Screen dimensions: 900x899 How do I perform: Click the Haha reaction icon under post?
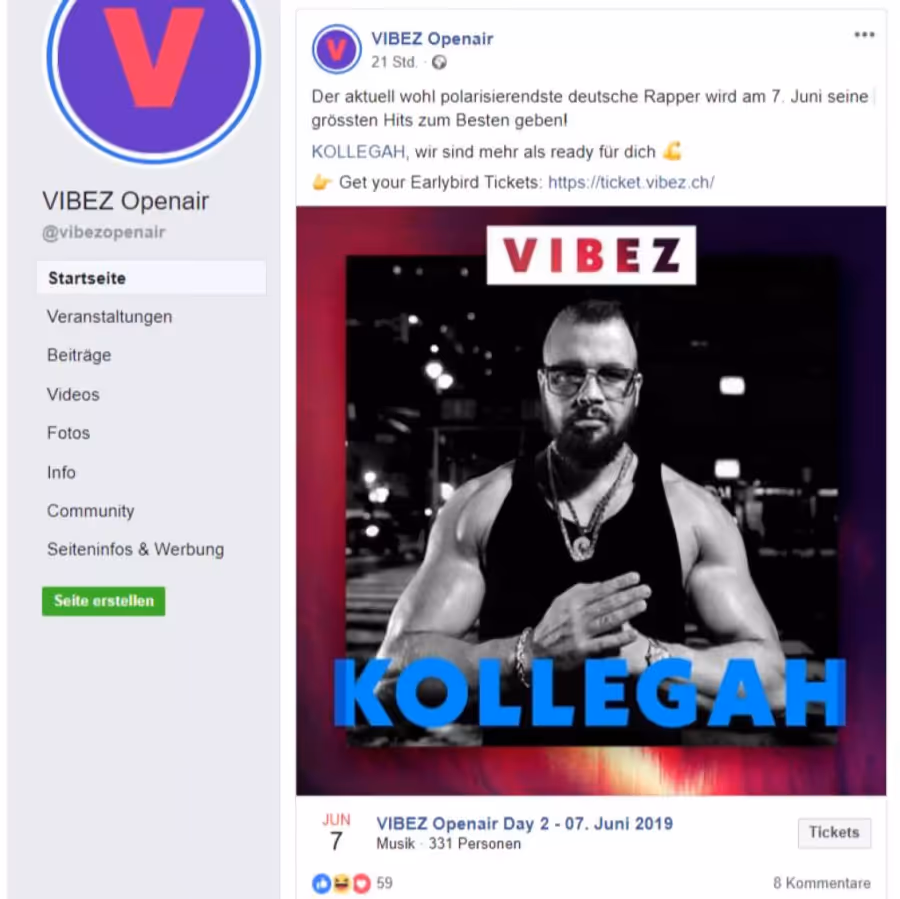[342, 884]
